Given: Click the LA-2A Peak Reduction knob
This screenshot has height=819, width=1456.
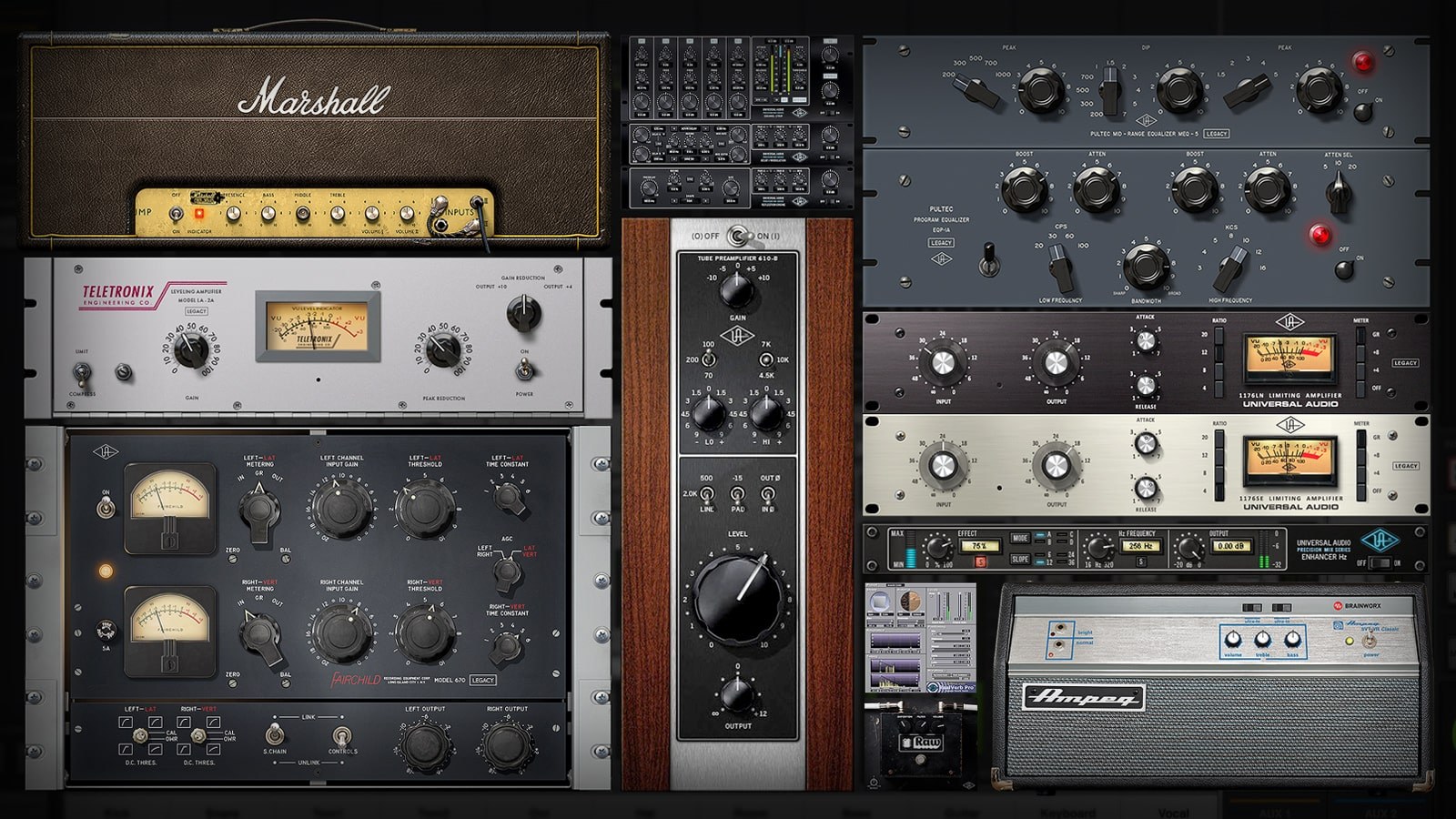Looking at the screenshot, I should [x=444, y=349].
